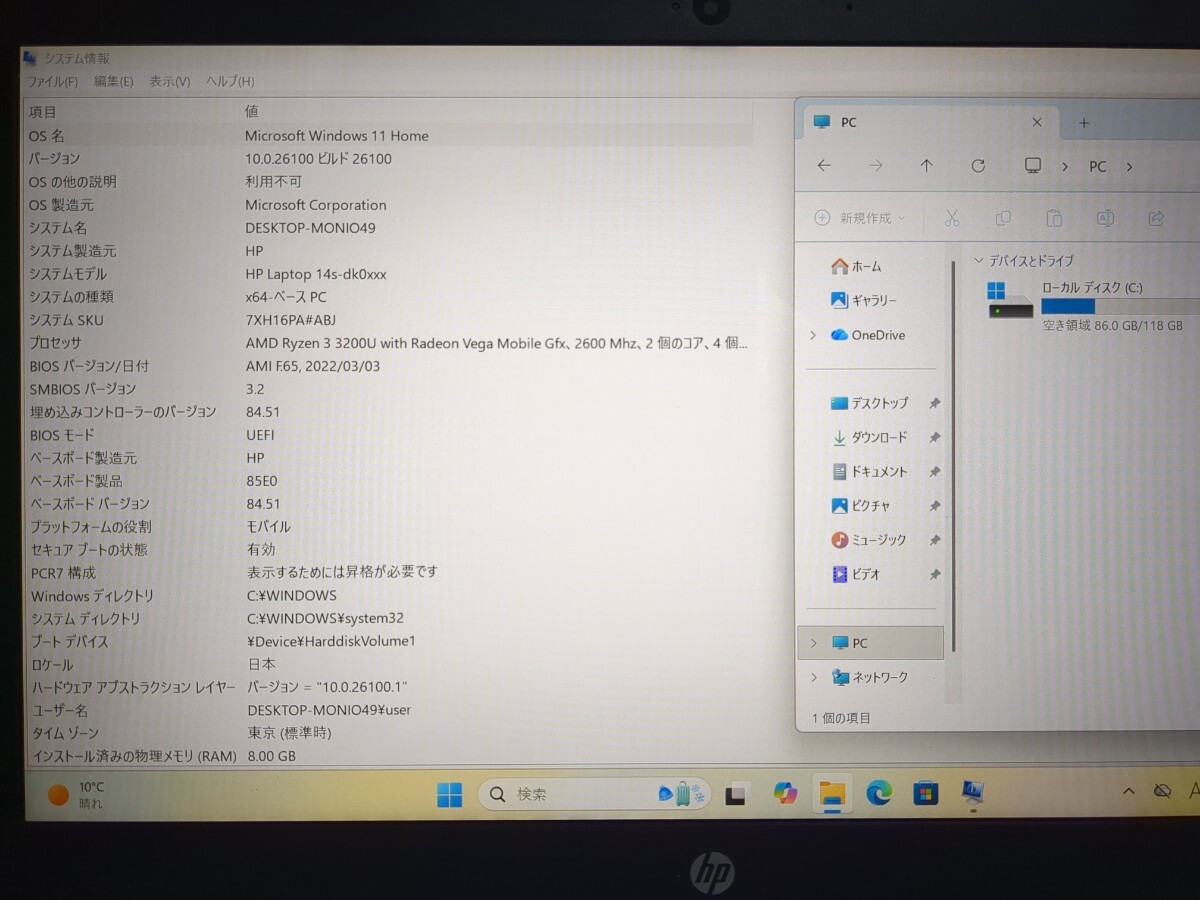Open a new File Explorer tab
Screen dimensions: 1200x900
1084,123
